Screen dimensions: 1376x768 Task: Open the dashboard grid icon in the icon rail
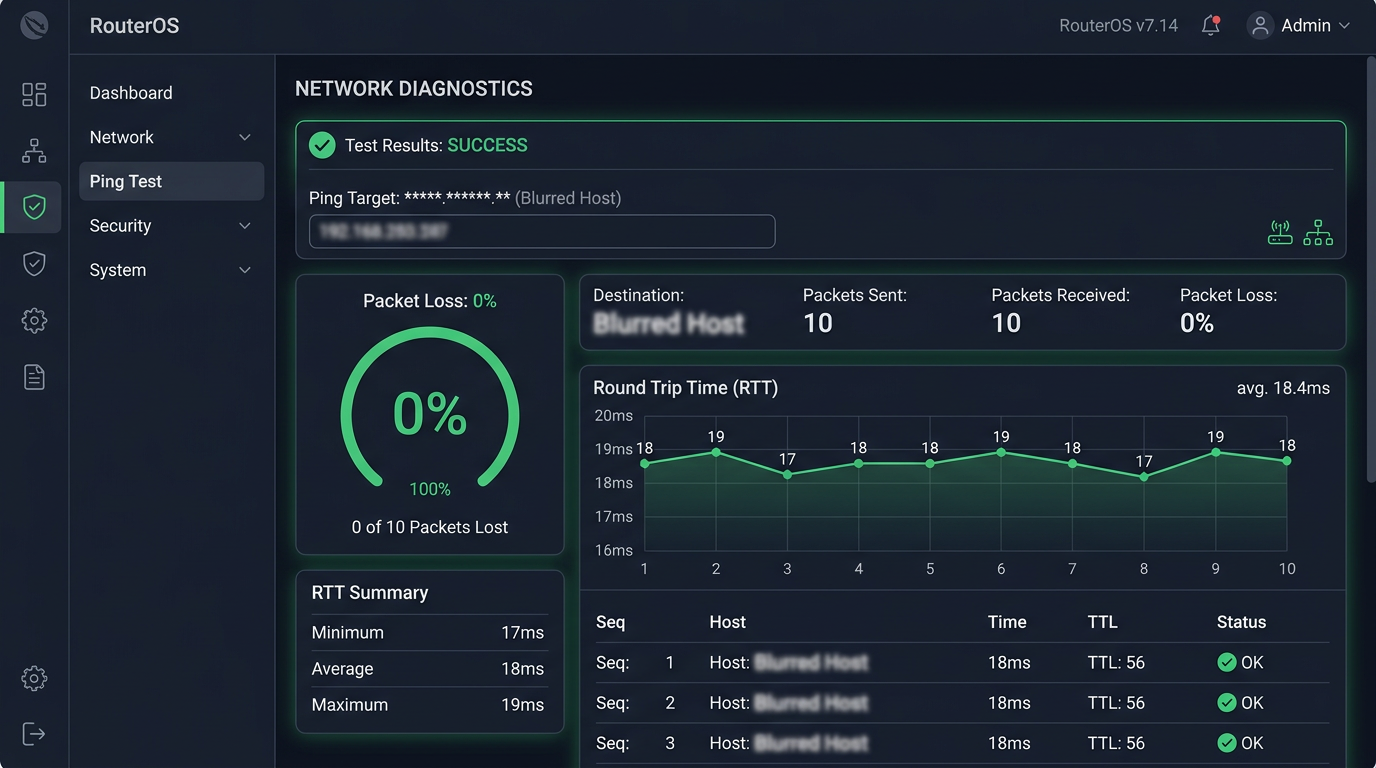pyautogui.click(x=34, y=94)
